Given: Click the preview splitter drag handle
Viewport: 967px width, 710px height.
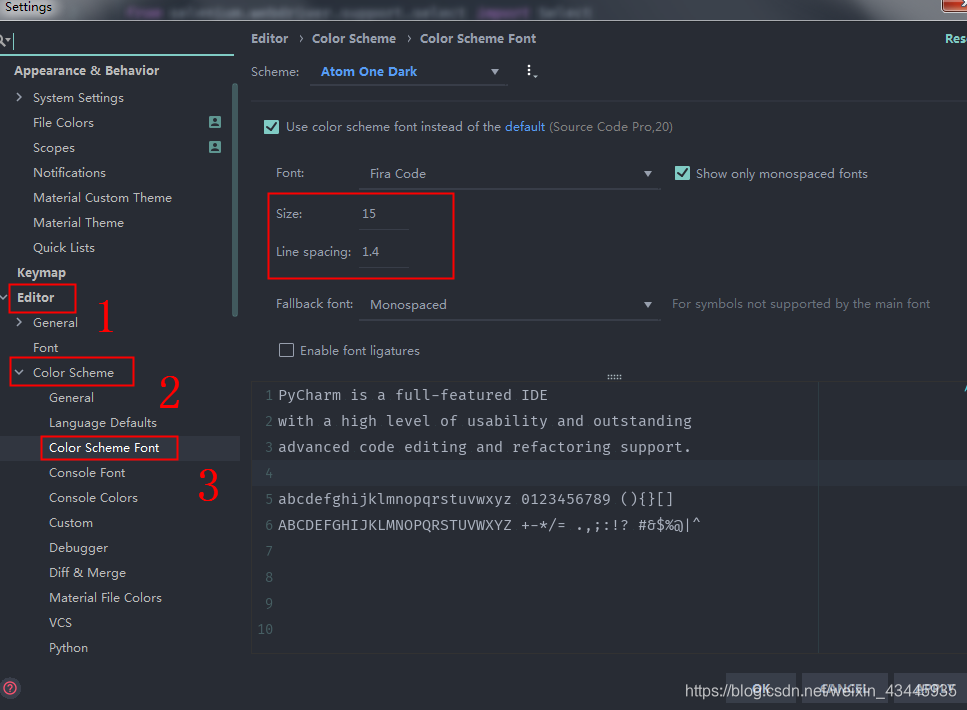Looking at the screenshot, I should (x=614, y=376).
